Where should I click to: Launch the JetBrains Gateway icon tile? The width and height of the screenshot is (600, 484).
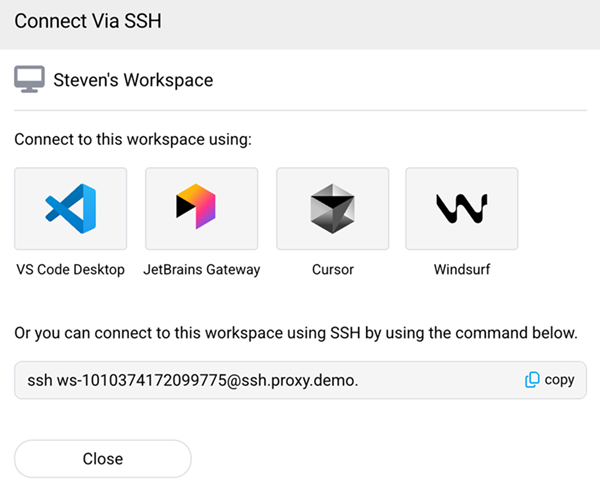(201, 208)
